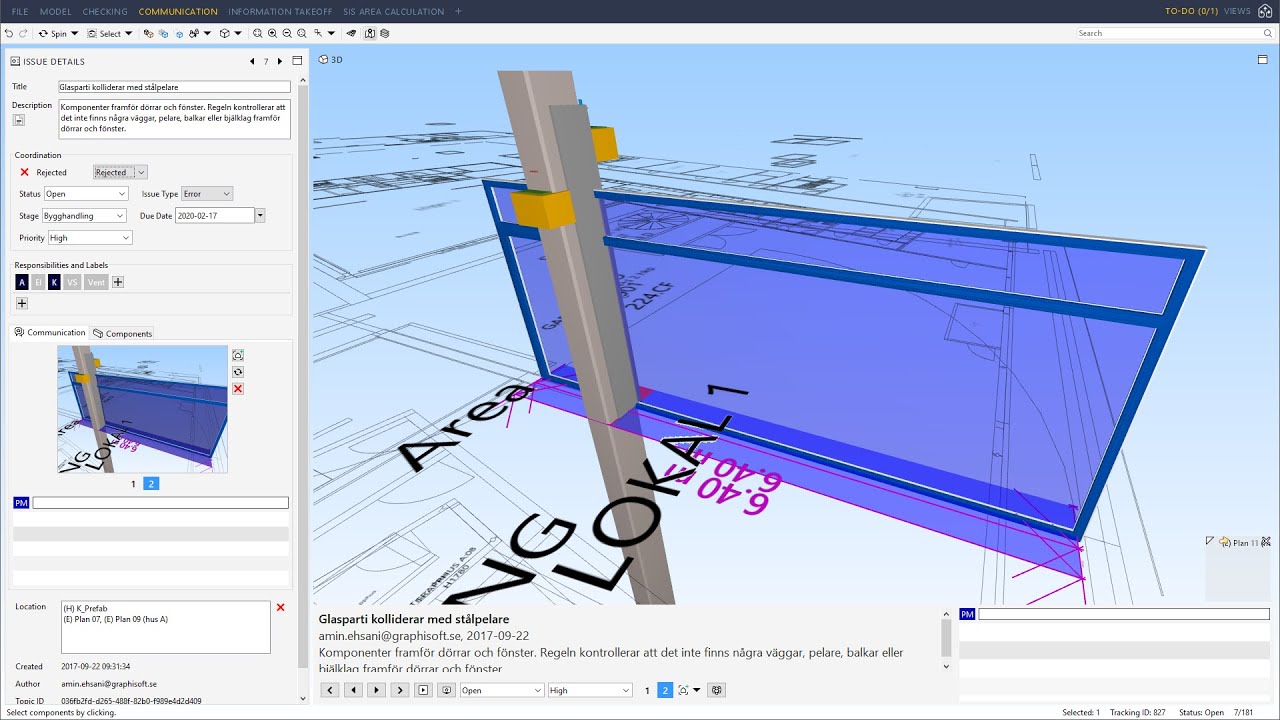Add a new slide with the camera icon

pyautogui.click(x=238, y=355)
